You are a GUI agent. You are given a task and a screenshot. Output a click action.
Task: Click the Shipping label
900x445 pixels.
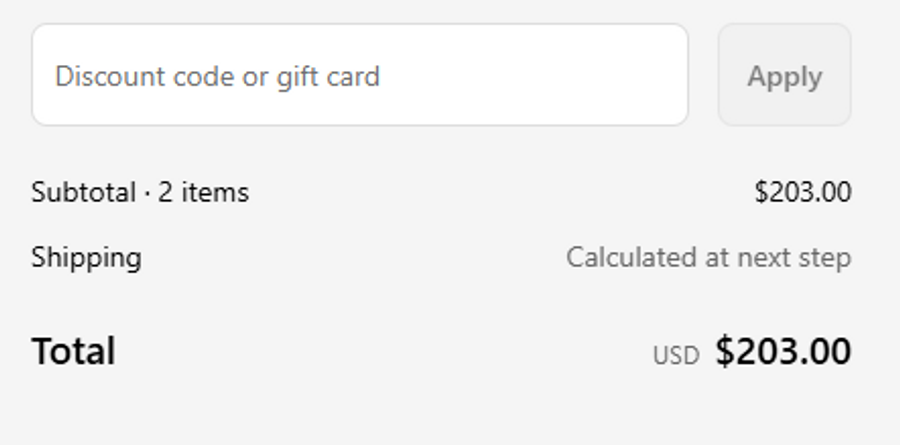click(x=86, y=258)
